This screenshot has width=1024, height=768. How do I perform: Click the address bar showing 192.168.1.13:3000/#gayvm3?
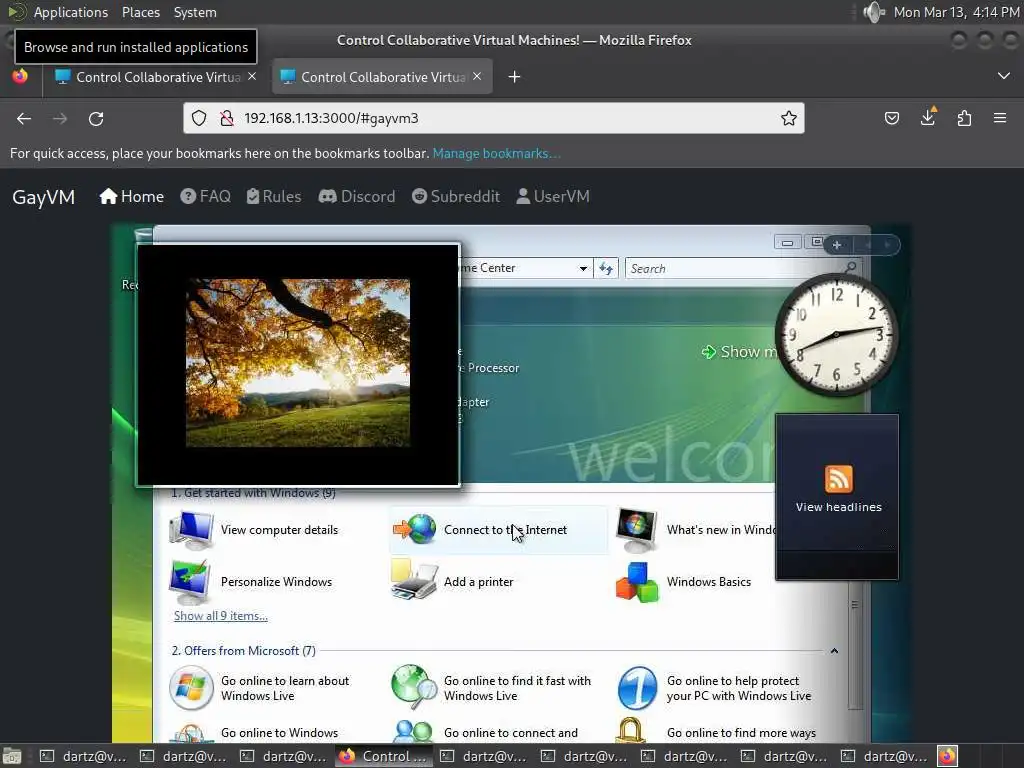pyautogui.click(x=494, y=118)
